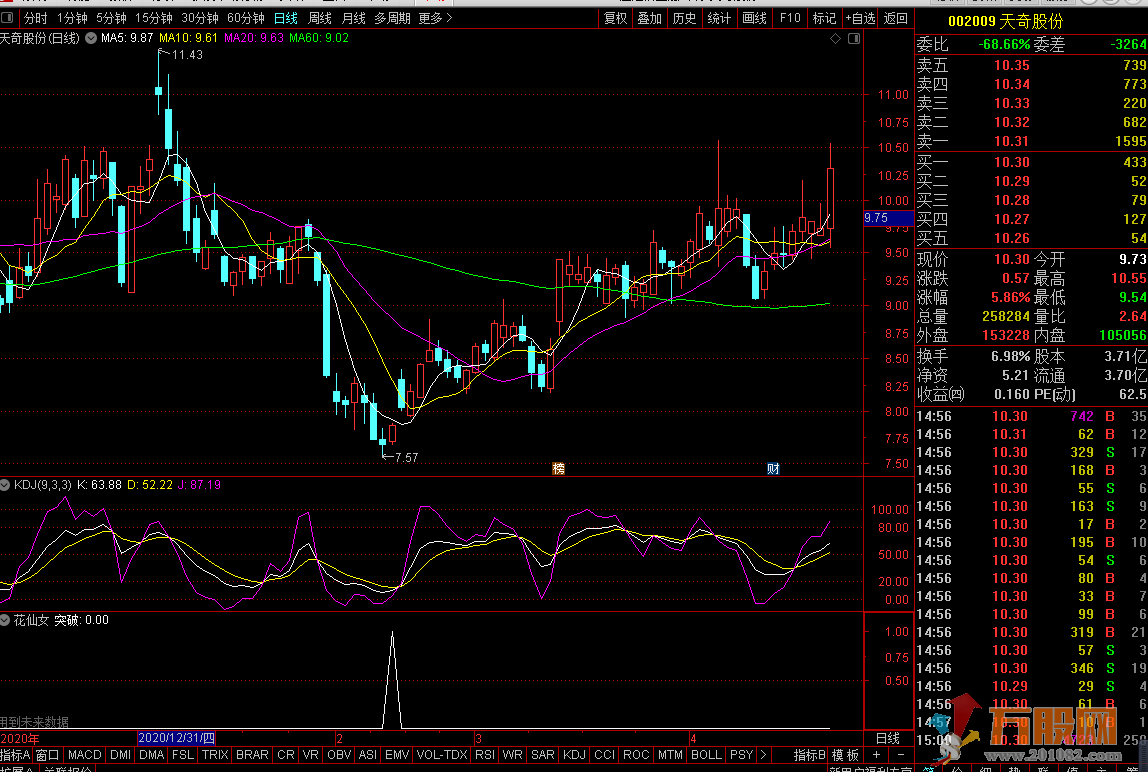Select the 窗口 tab in bottom bar
1148x772 pixels.
tap(48, 754)
